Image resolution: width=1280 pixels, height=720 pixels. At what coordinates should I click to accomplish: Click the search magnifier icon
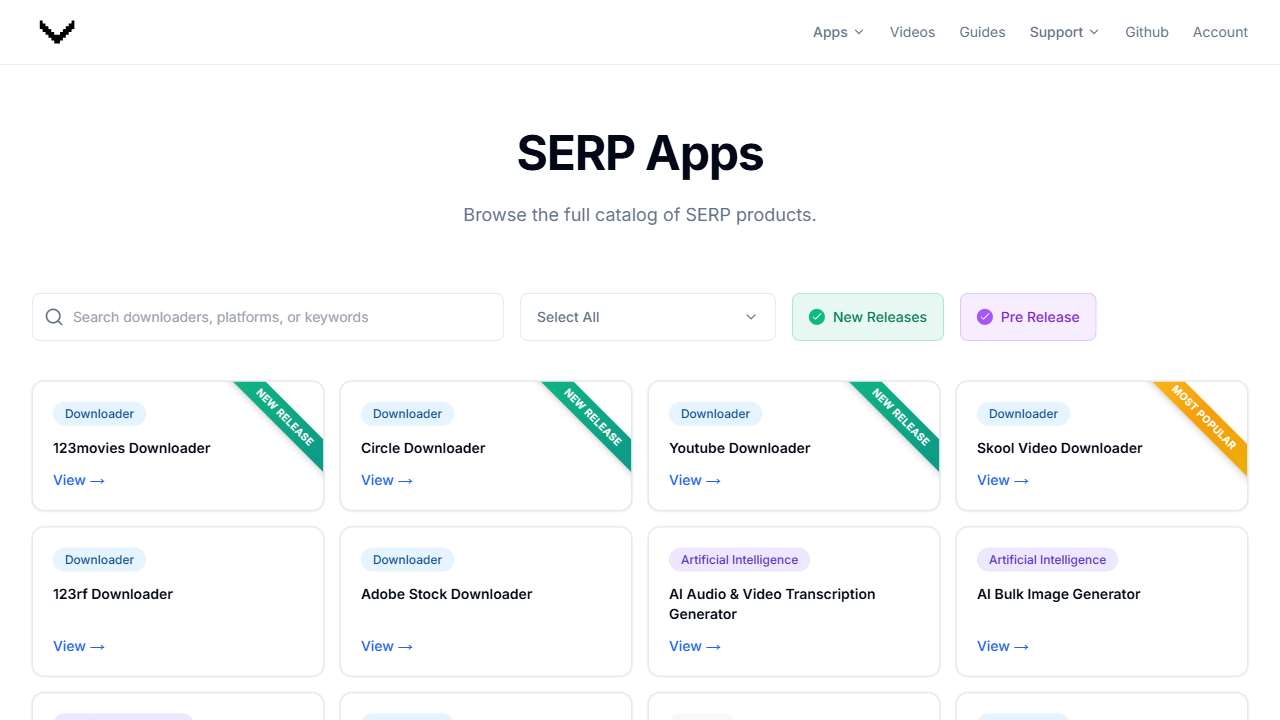pos(54,317)
